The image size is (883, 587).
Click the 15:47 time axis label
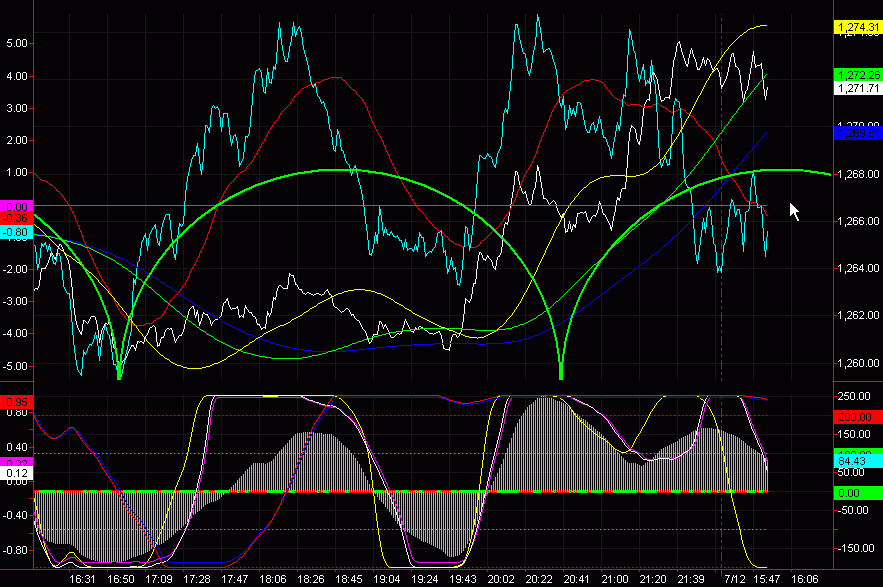tap(766, 579)
